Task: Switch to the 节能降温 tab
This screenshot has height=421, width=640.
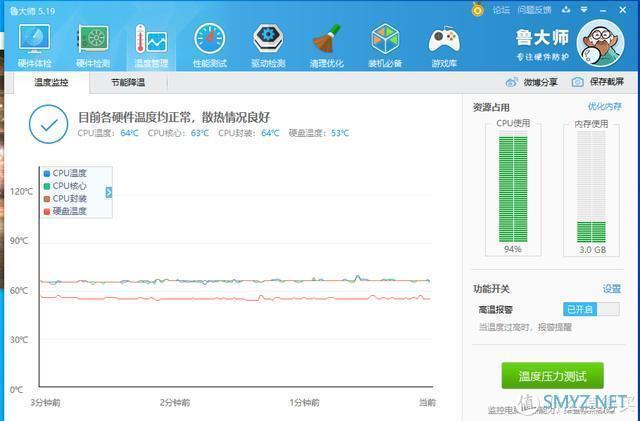Action: click(x=128, y=82)
